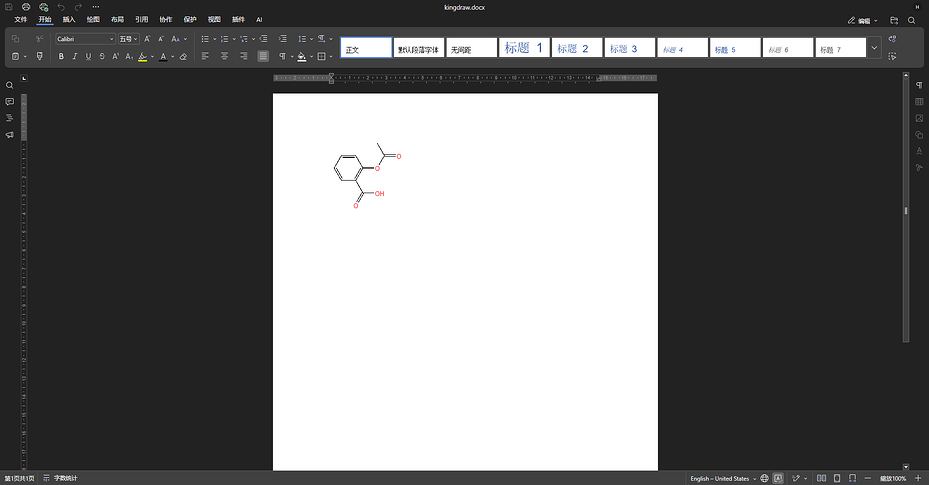Click the Save icon in title bar

click(9, 7)
